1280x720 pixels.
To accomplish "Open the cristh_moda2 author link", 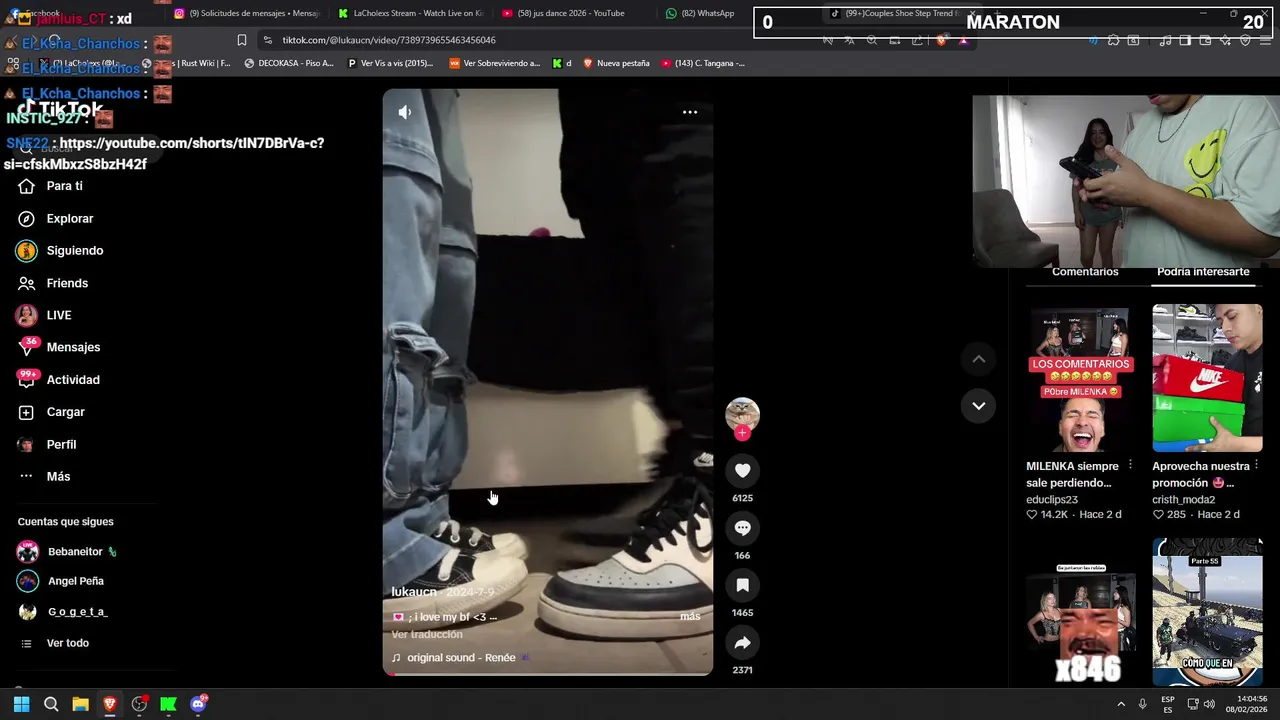I will pyautogui.click(x=1183, y=499).
